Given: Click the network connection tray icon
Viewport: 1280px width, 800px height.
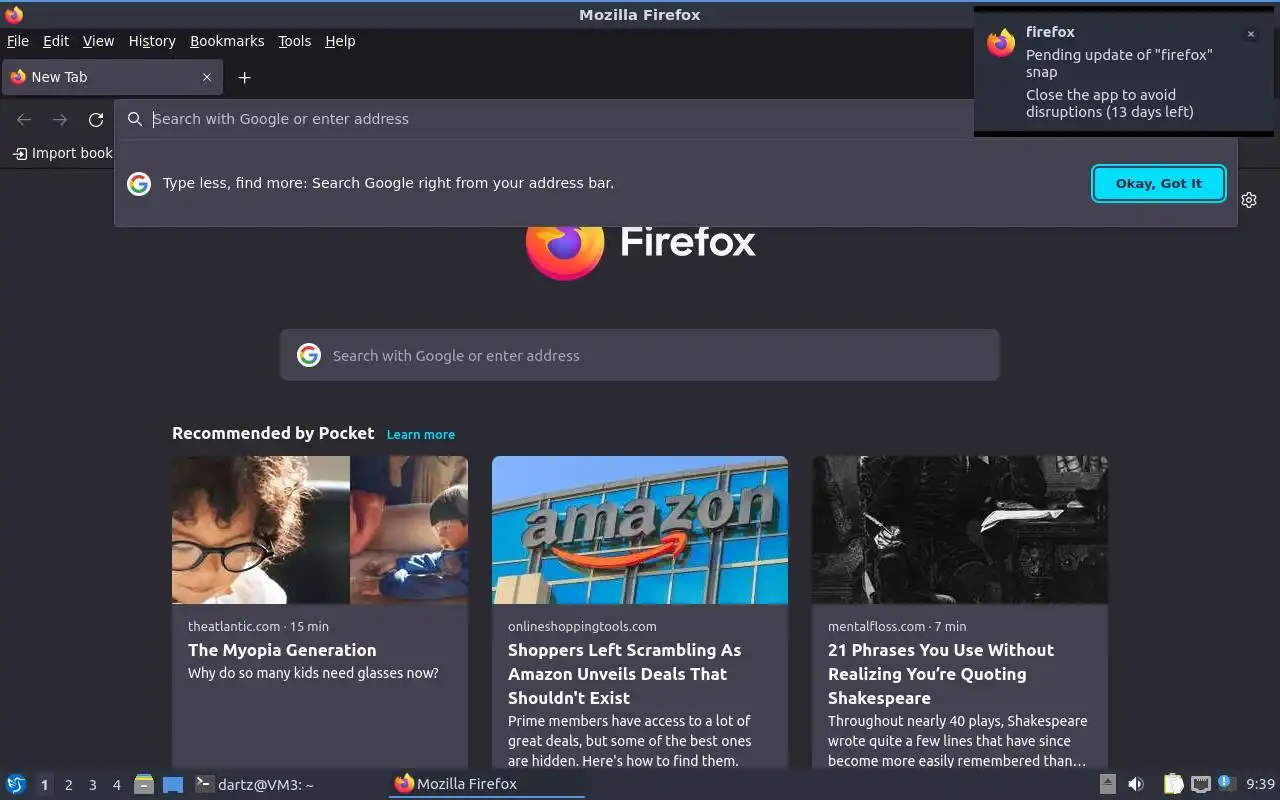Looking at the screenshot, I should pos(1201,784).
